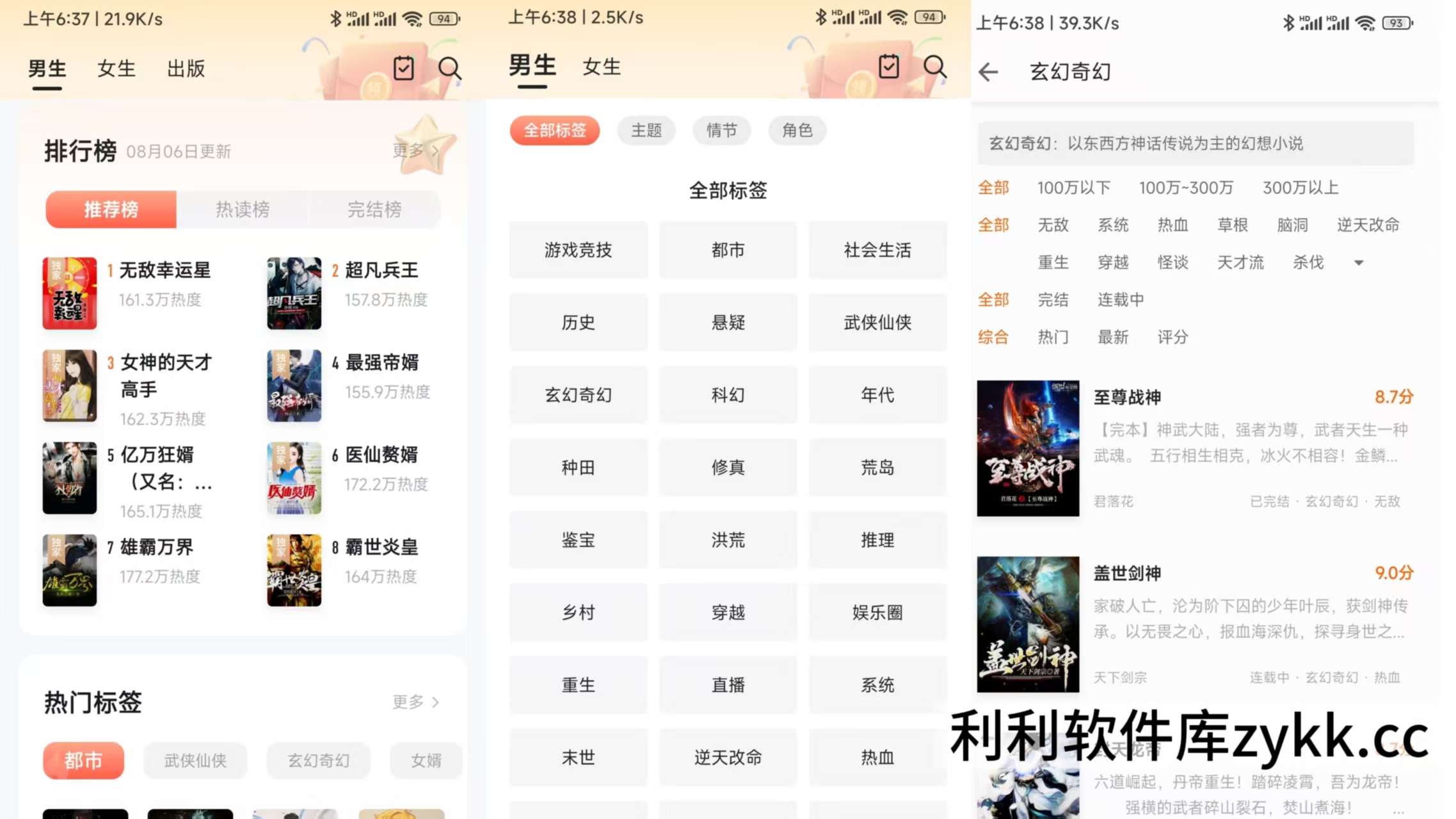
Task: Filter by 300万以上 word count
Action: [1300, 188]
